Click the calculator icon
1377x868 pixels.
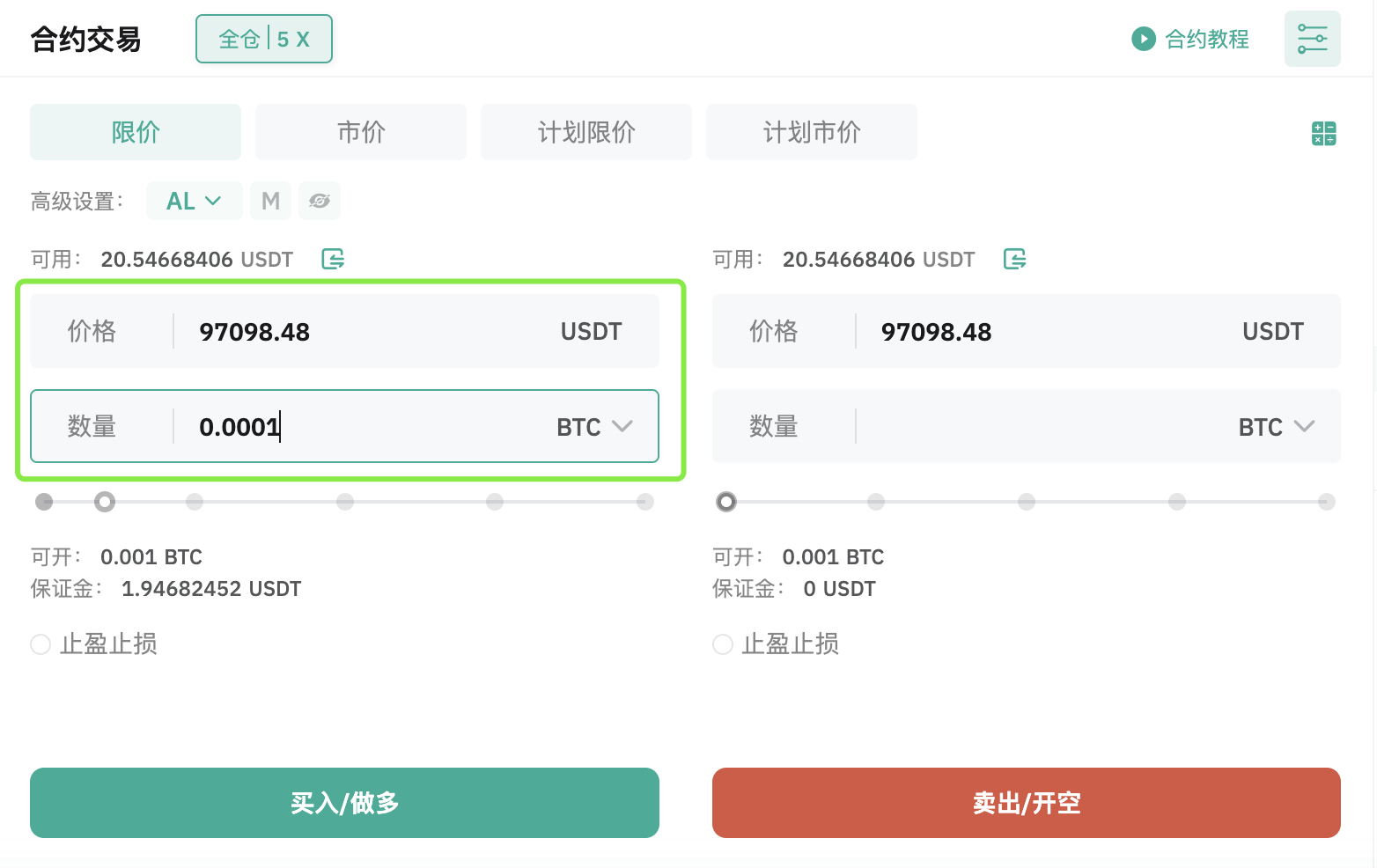1323,134
